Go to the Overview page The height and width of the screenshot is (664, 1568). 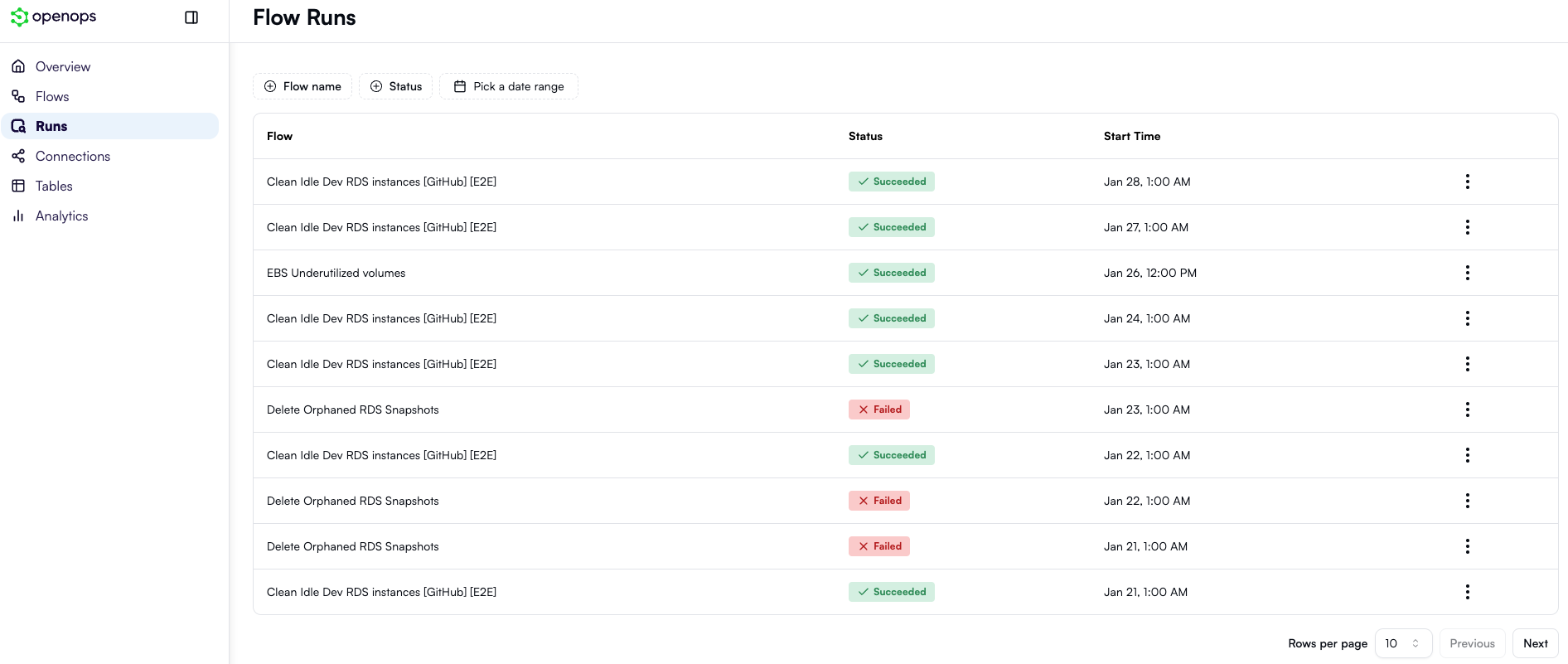tap(110, 66)
